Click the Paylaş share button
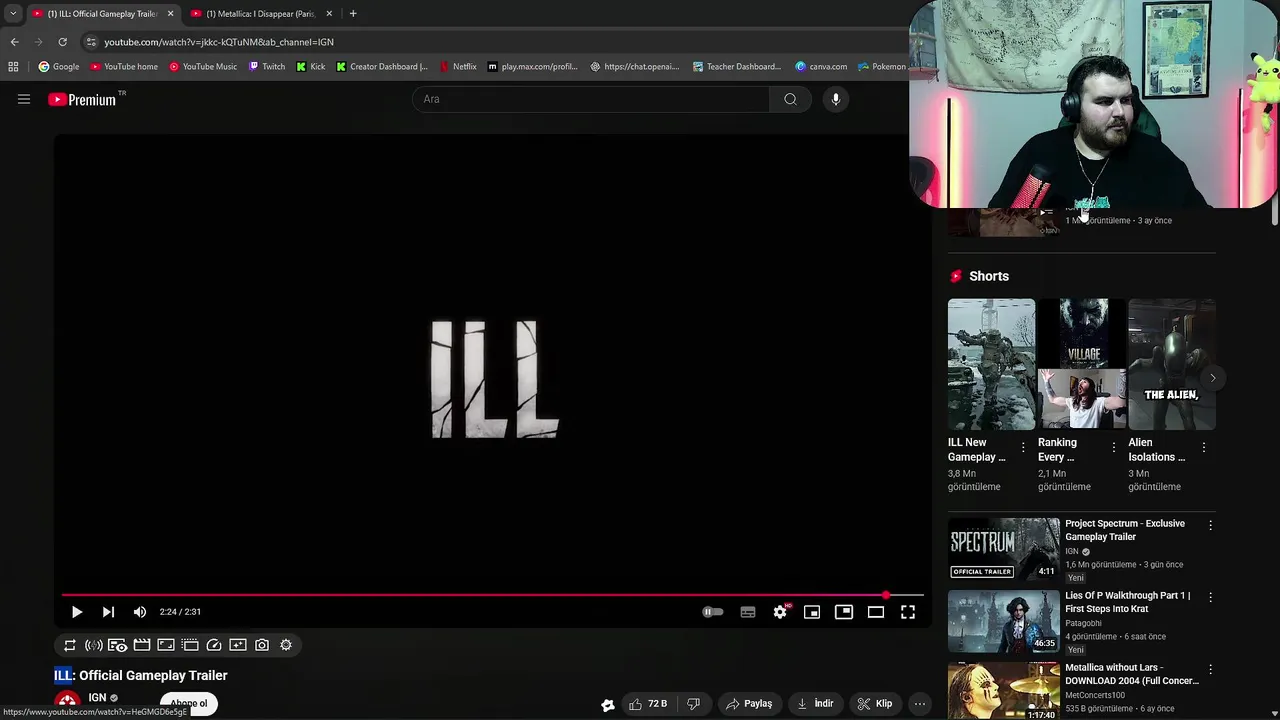The image size is (1280, 720). click(x=749, y=704)
